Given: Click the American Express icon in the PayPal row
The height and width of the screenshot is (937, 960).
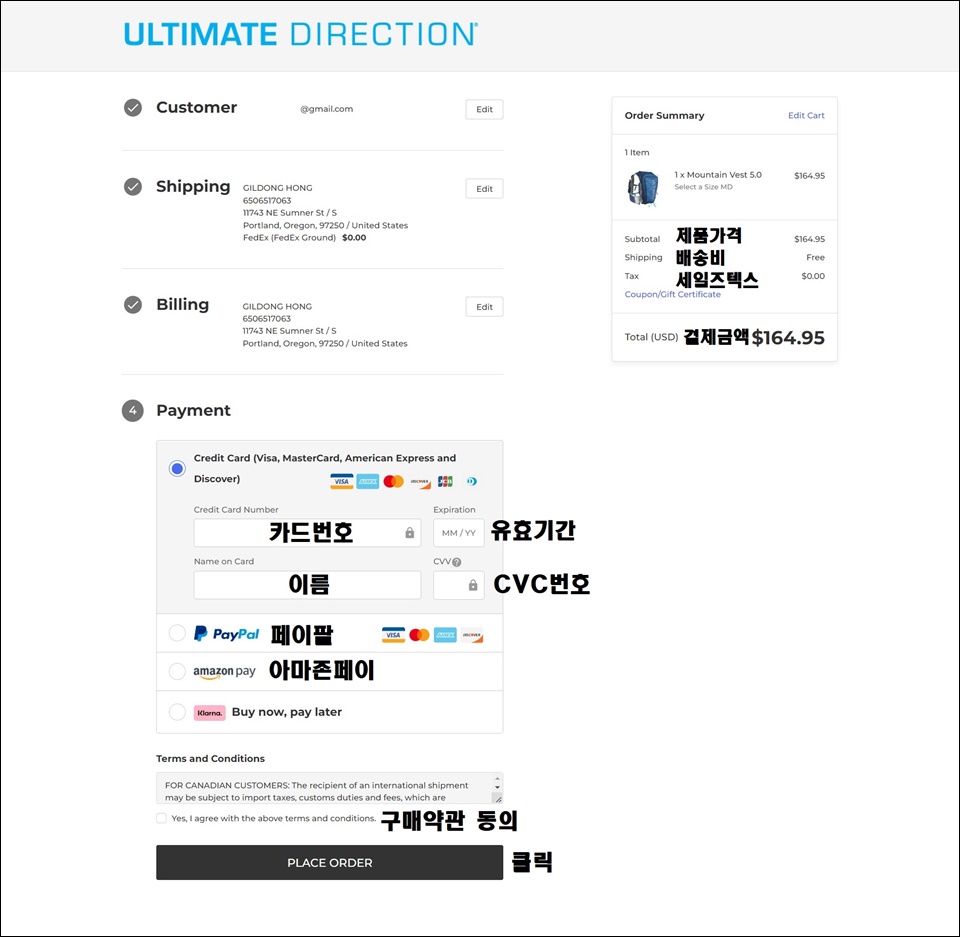Looking at the screenshot, I should coord(445,635).
